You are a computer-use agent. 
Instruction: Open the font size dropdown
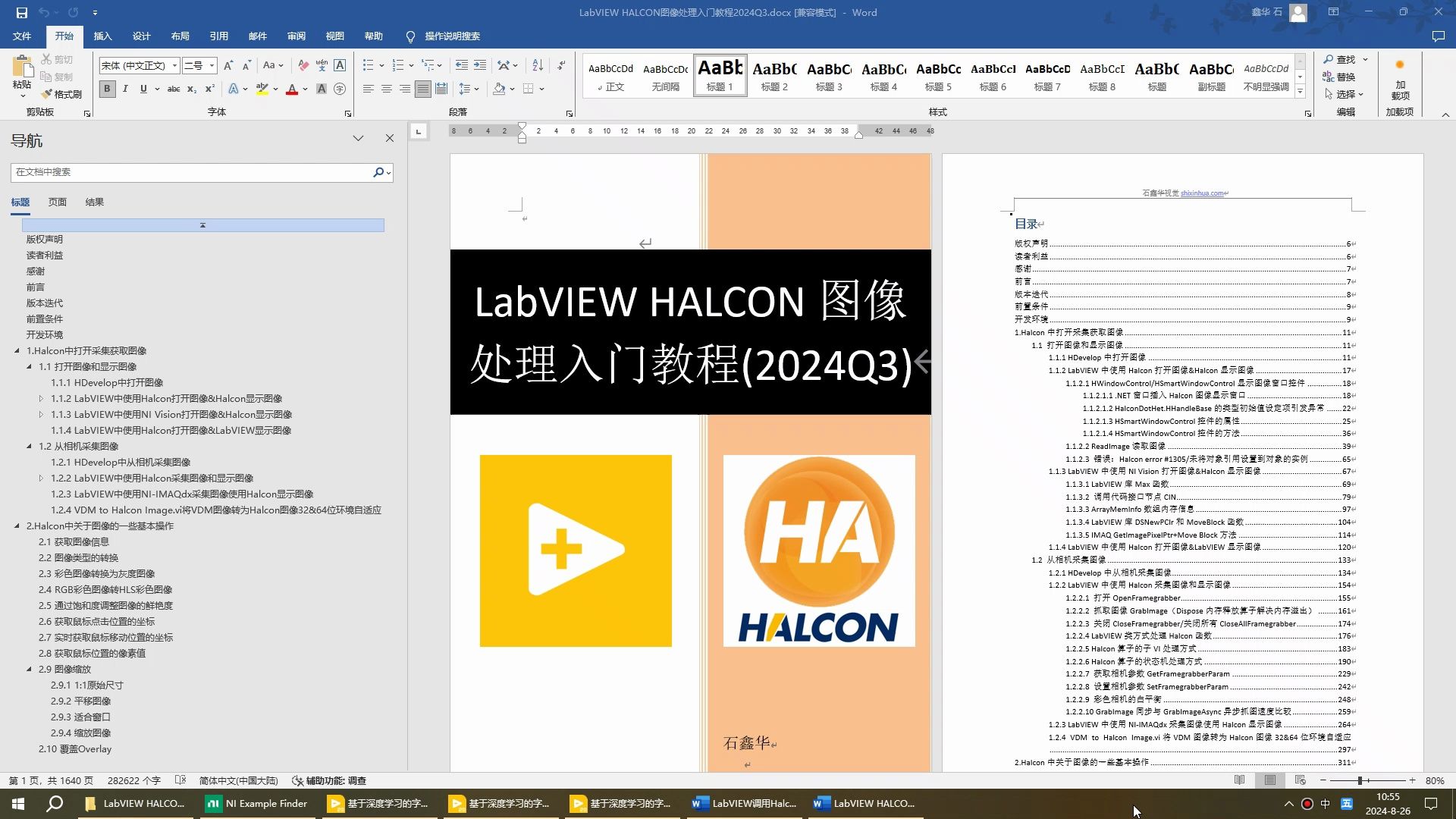click(212, 65)
